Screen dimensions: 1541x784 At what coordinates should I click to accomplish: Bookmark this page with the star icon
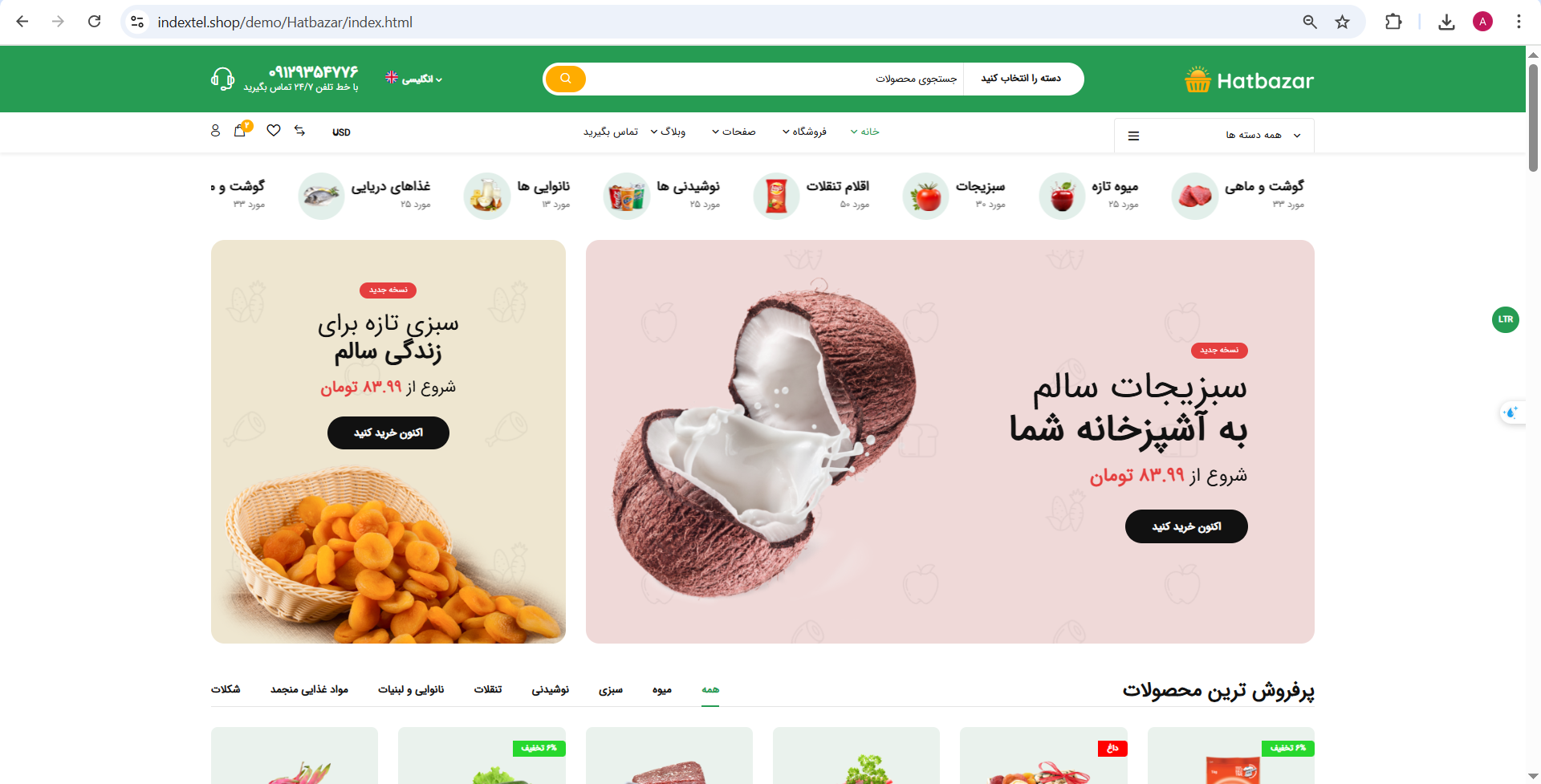[1342, 22]
